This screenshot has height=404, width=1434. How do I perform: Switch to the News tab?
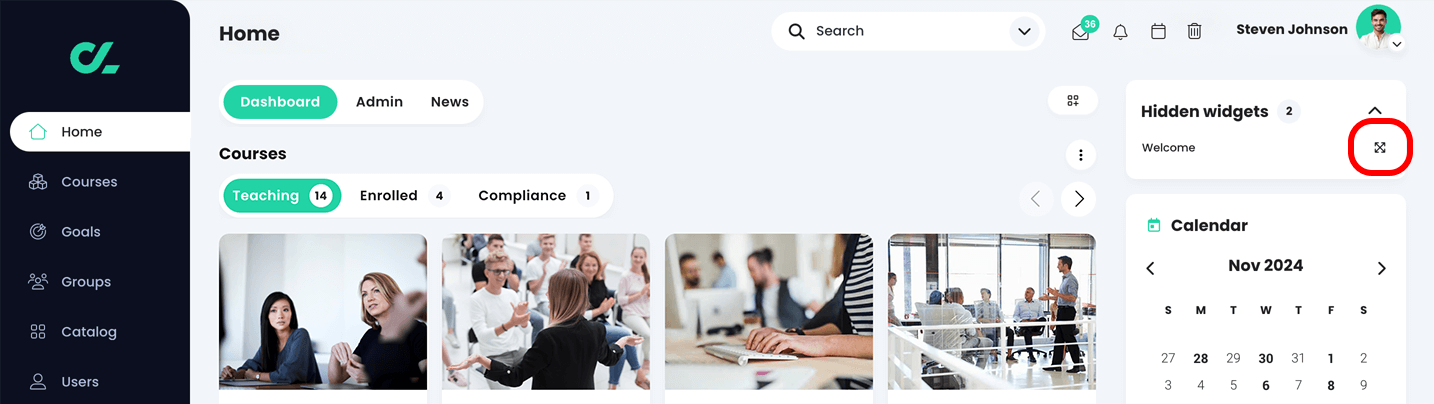click(450, 102)
